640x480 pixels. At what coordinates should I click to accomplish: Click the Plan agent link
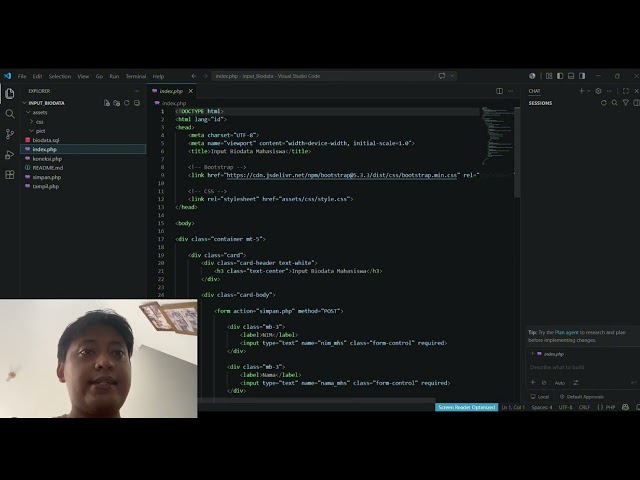tap(567, 332)
